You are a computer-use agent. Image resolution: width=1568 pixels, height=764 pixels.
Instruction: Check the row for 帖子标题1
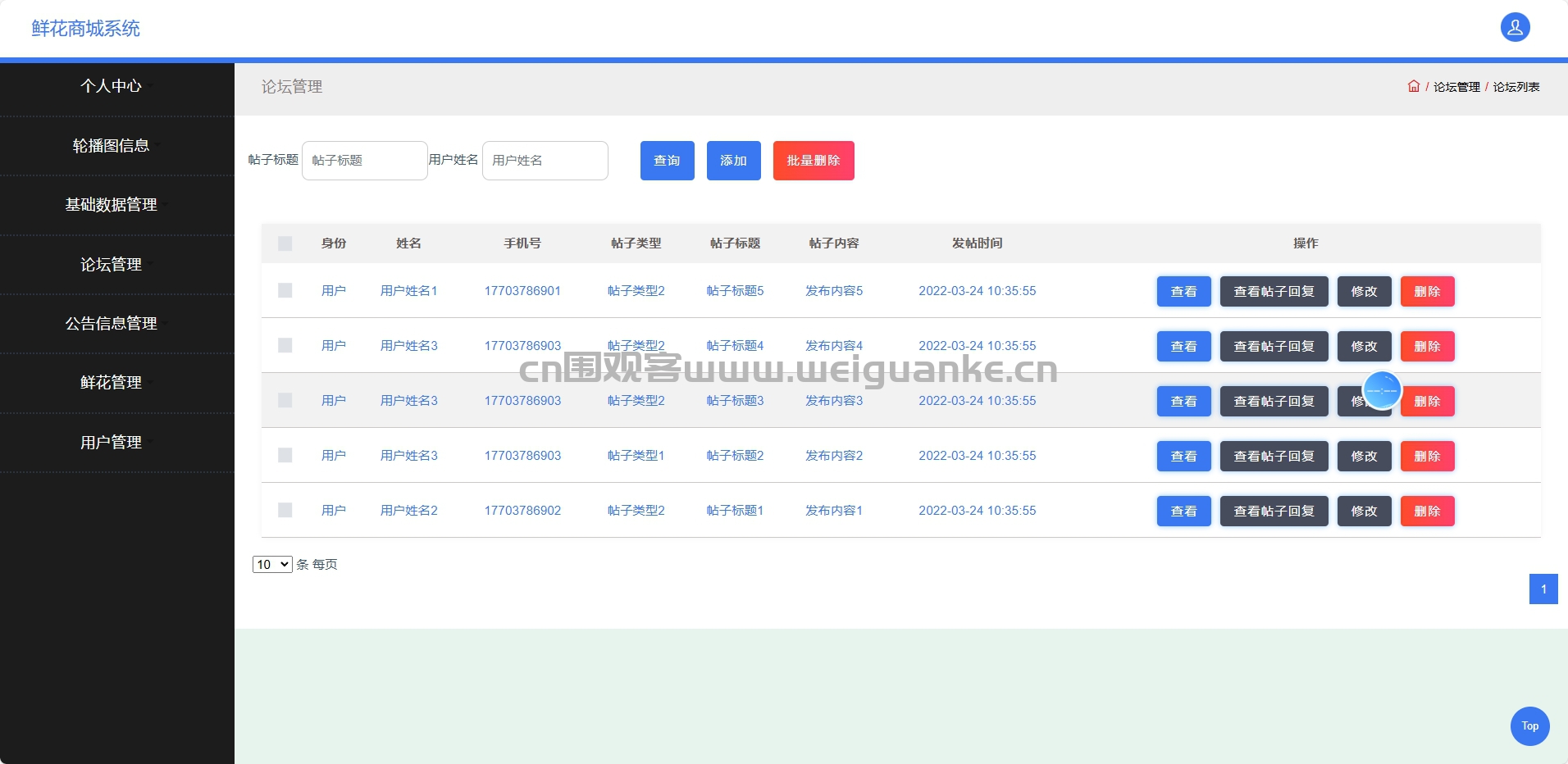(x=285, y=510)
